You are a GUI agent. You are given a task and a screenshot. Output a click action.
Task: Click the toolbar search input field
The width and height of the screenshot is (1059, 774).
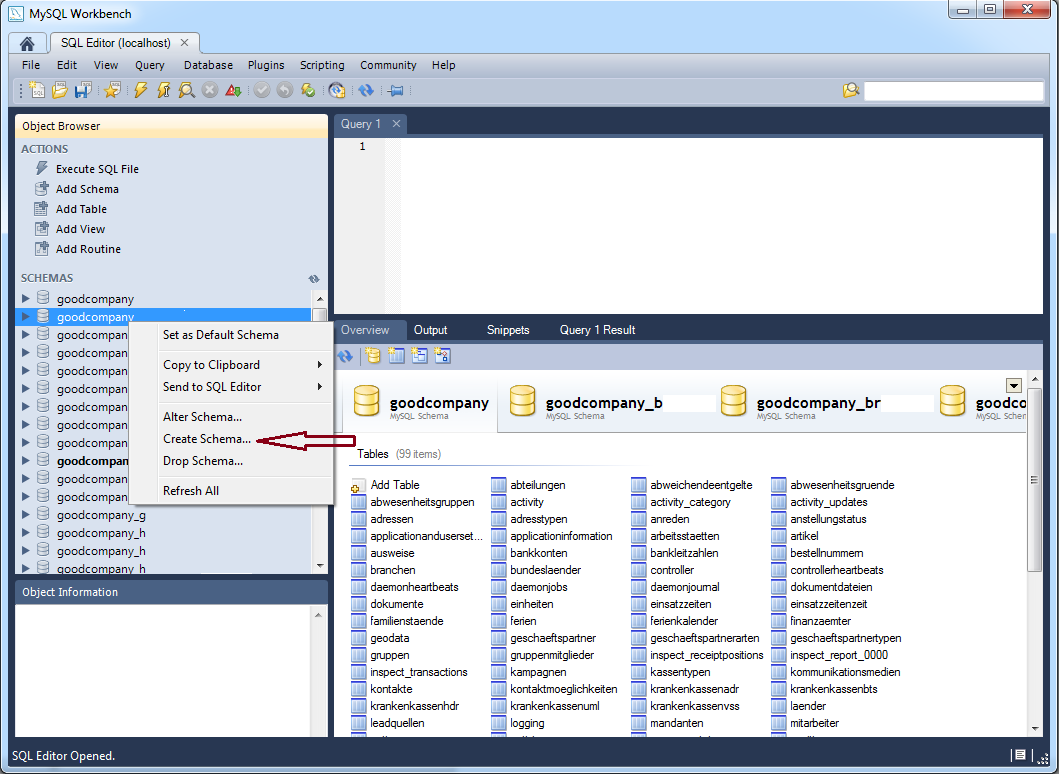pyautogui.click(x=954, y=91)
